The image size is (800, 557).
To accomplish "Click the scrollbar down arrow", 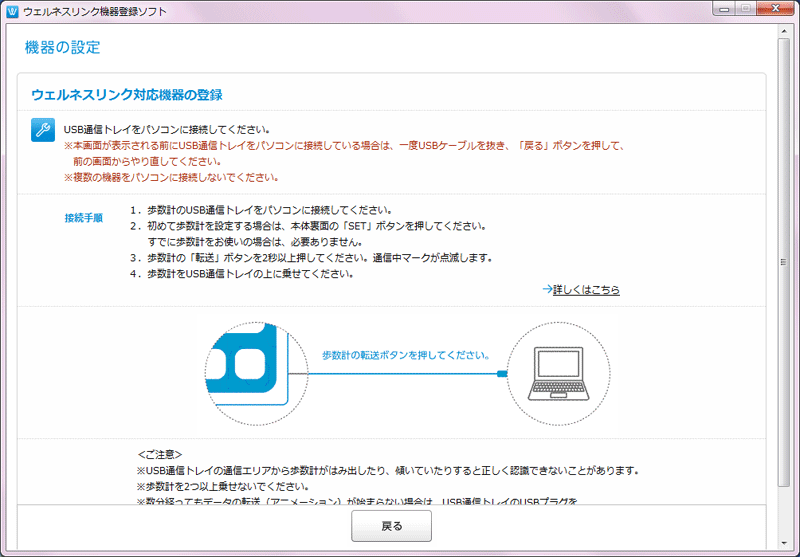I will [x=784, y=544].
